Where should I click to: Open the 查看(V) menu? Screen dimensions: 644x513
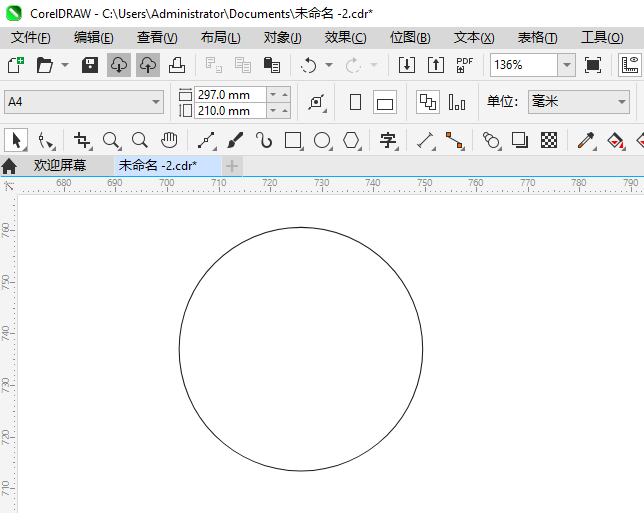click(x=157, y=38)
